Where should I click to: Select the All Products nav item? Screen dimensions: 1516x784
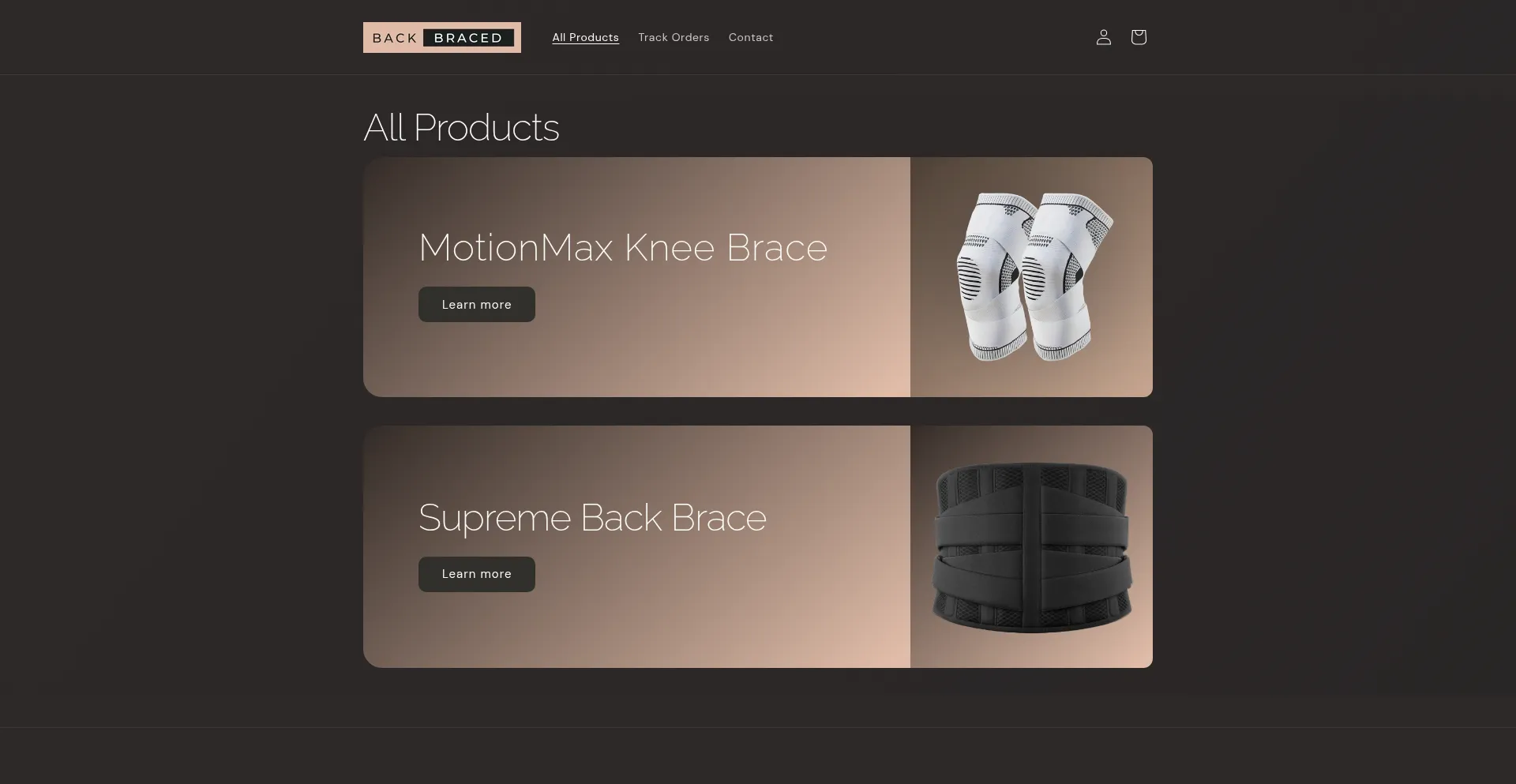pyautogui.click(x=585, y=37)
